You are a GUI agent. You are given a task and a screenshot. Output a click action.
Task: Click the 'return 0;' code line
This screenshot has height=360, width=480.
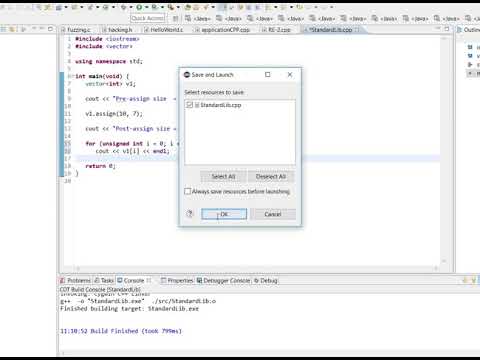pos(100,166)
